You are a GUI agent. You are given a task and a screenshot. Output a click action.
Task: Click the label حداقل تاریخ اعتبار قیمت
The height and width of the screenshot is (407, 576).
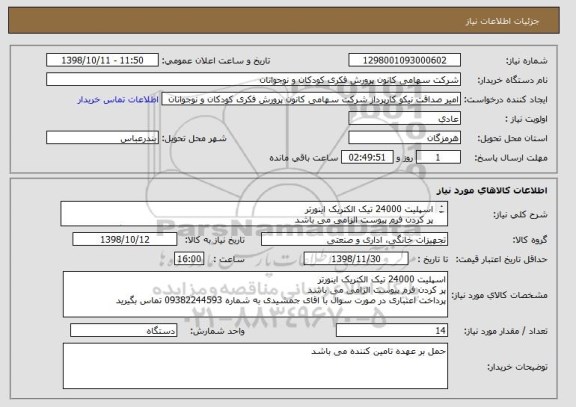click(x=501, y=259)
